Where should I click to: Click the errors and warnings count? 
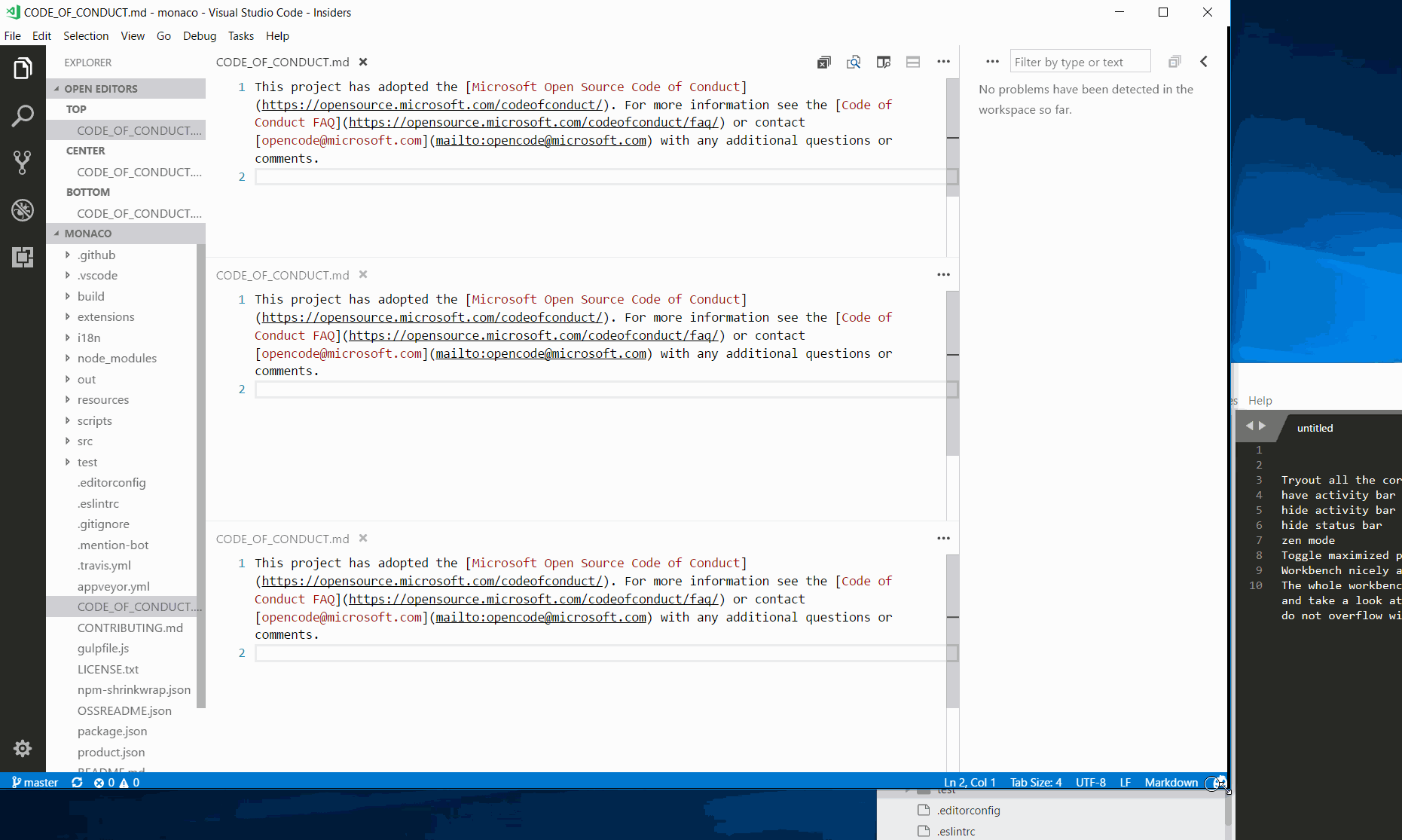117,783
